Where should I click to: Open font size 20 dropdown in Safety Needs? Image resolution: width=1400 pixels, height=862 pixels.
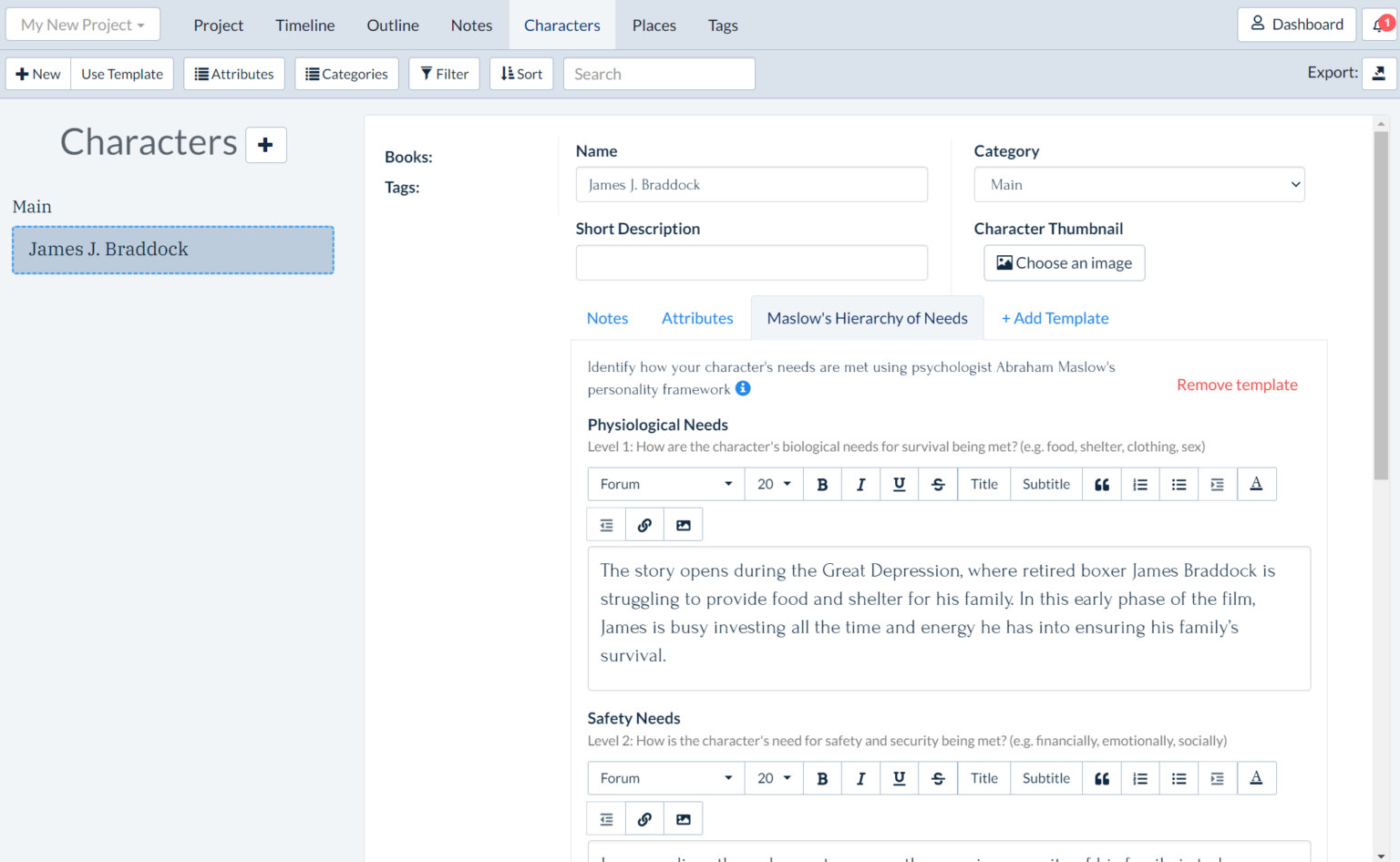coord(774,779)
